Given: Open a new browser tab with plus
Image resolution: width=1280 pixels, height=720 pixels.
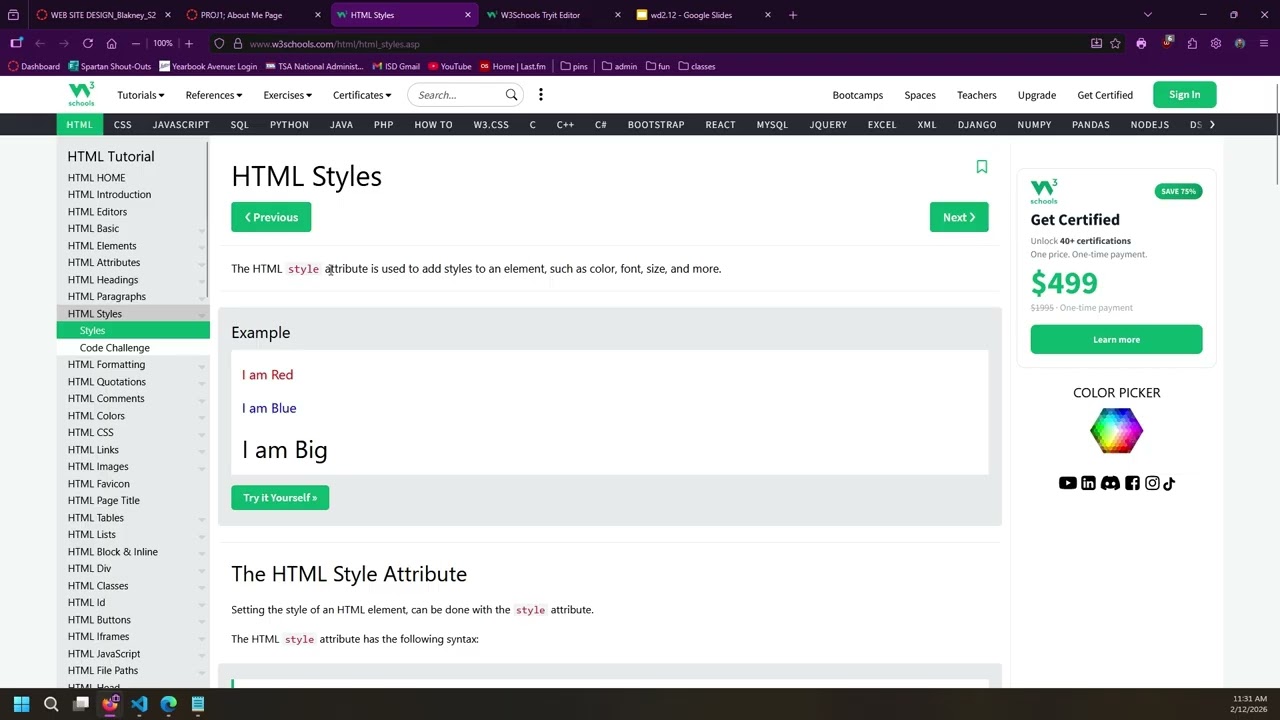Looking at the screenshot, I should (x=793, y=15).
